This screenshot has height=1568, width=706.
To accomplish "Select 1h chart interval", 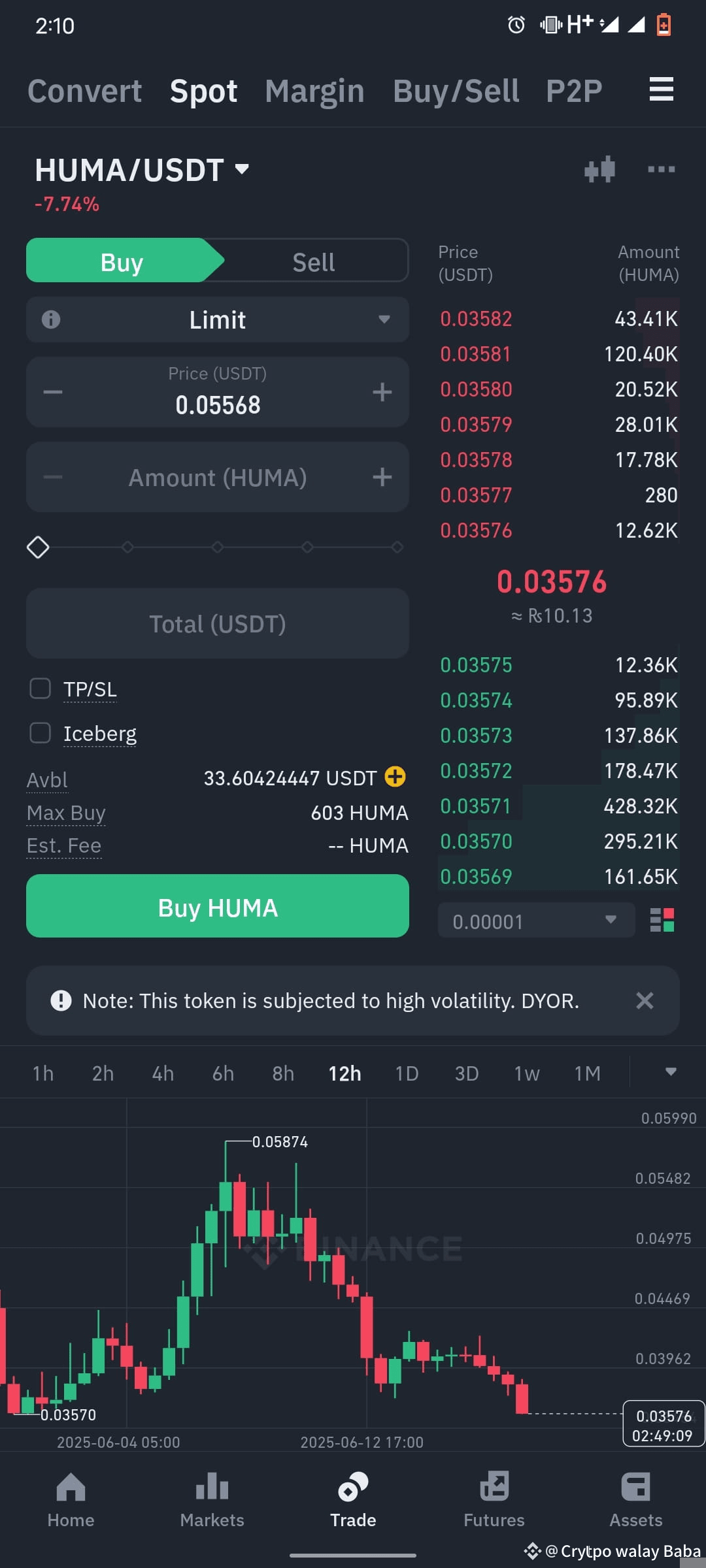I will pyautogui.click(x=43, y=1073).
